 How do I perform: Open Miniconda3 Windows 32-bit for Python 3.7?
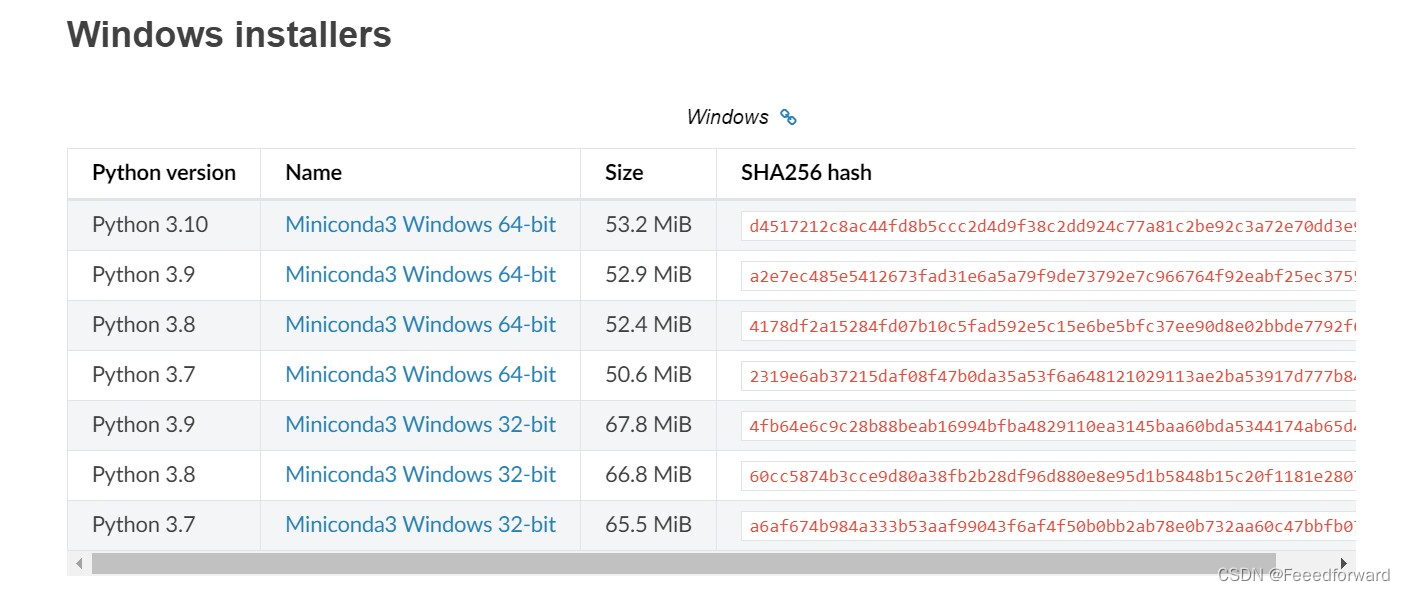(x=421, y=524)
